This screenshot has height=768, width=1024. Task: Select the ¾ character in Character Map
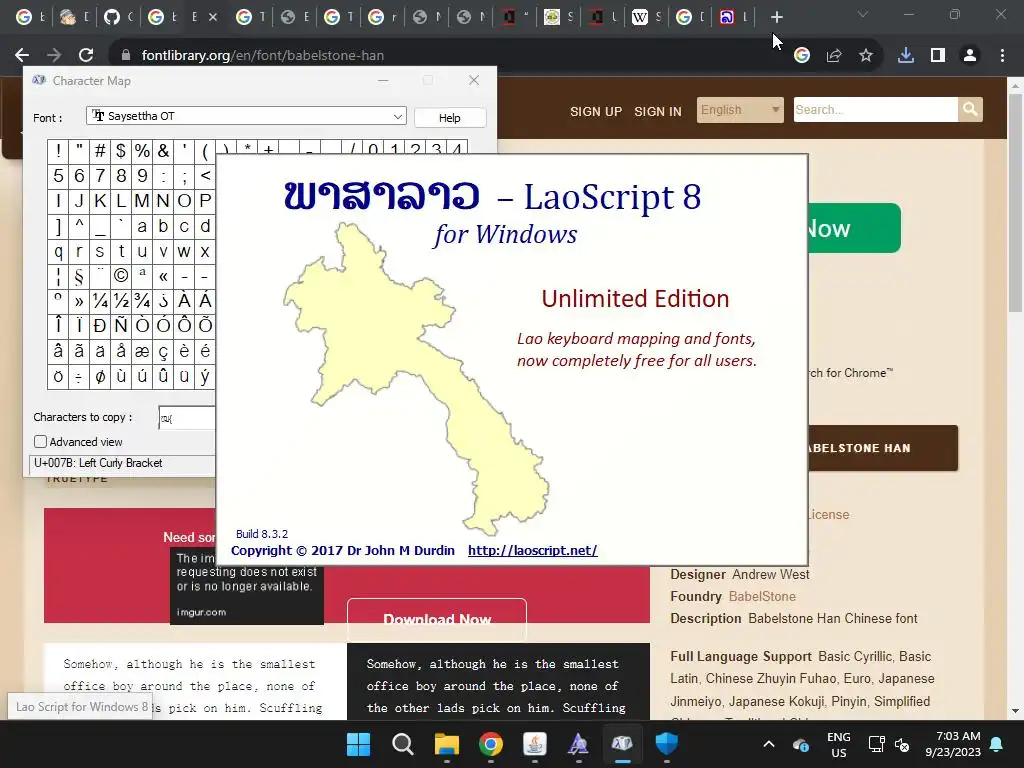point(142,301)
